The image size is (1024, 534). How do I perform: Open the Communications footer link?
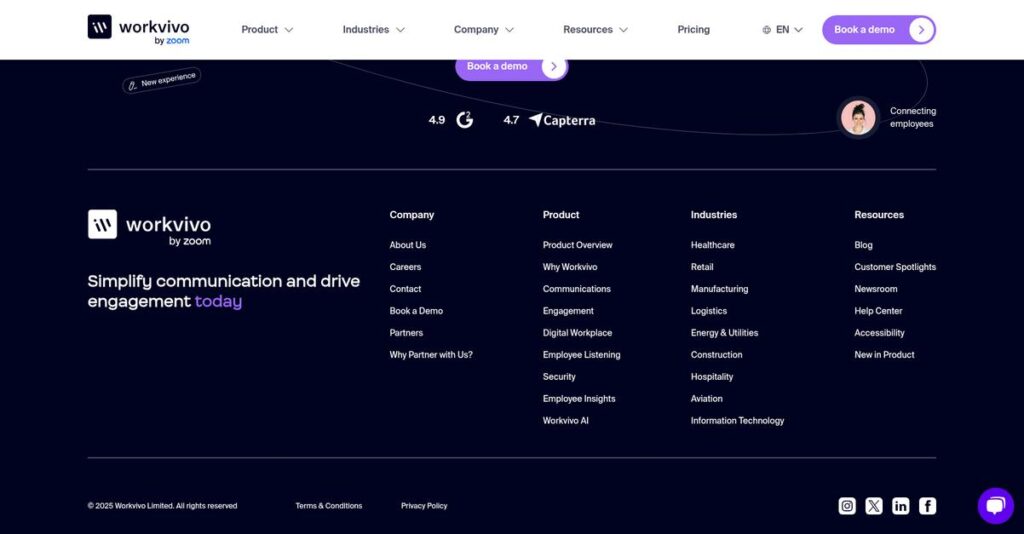[x=577, y=289]
